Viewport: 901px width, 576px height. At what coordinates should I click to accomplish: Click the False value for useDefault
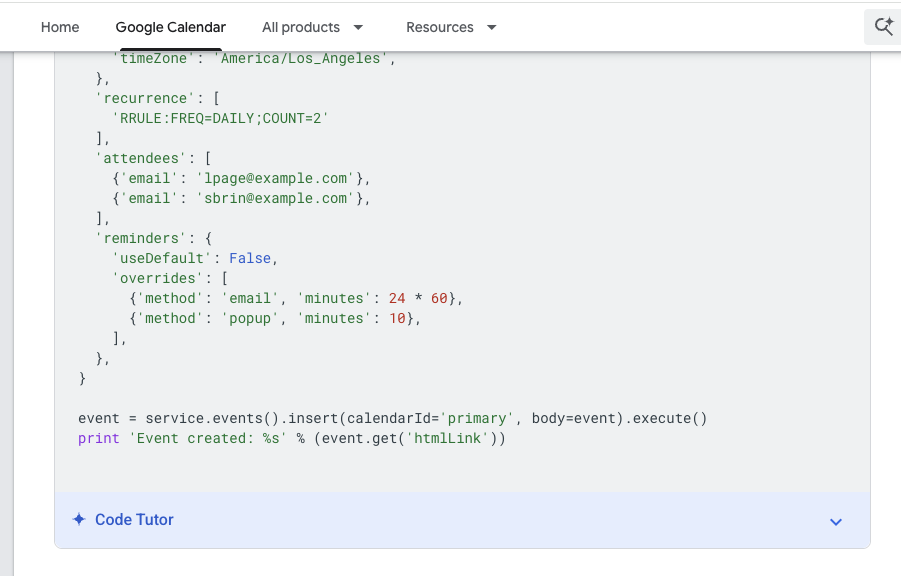250,258
